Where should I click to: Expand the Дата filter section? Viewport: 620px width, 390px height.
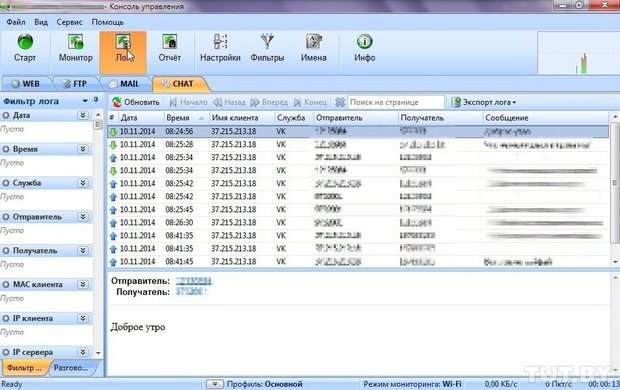click(83, 115)
